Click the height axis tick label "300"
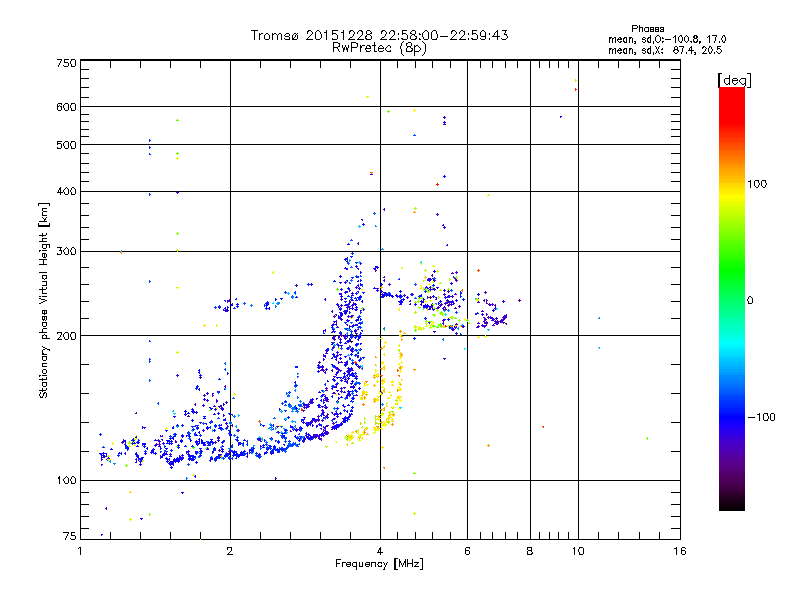800x600 pixels. click(x=66, y=252)
